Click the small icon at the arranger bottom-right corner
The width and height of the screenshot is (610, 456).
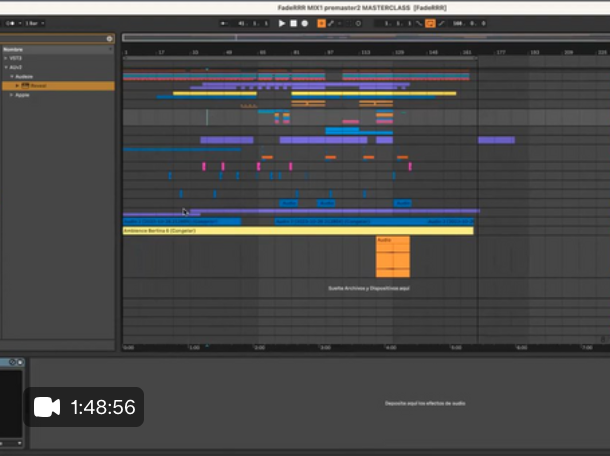603,339
